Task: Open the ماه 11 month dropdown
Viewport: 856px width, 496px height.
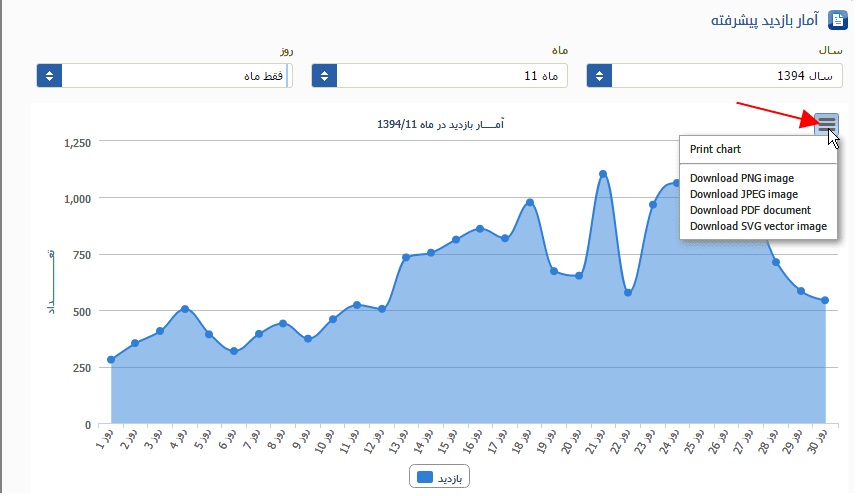Action: click(x=452, y=76)
